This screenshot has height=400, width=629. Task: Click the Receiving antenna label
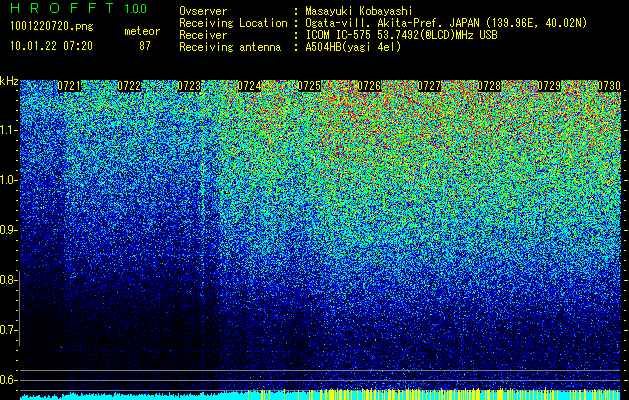tap(230, 47)
